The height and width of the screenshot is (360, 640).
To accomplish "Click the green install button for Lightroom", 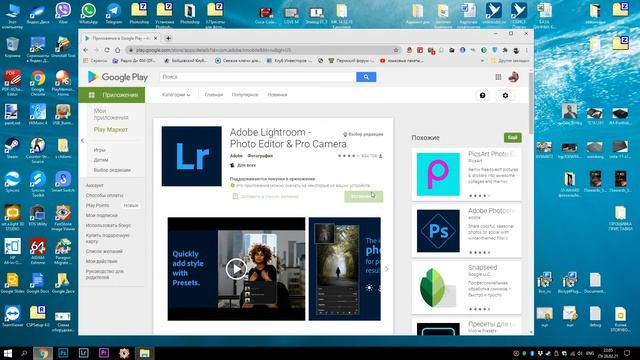I will [363, 196].
